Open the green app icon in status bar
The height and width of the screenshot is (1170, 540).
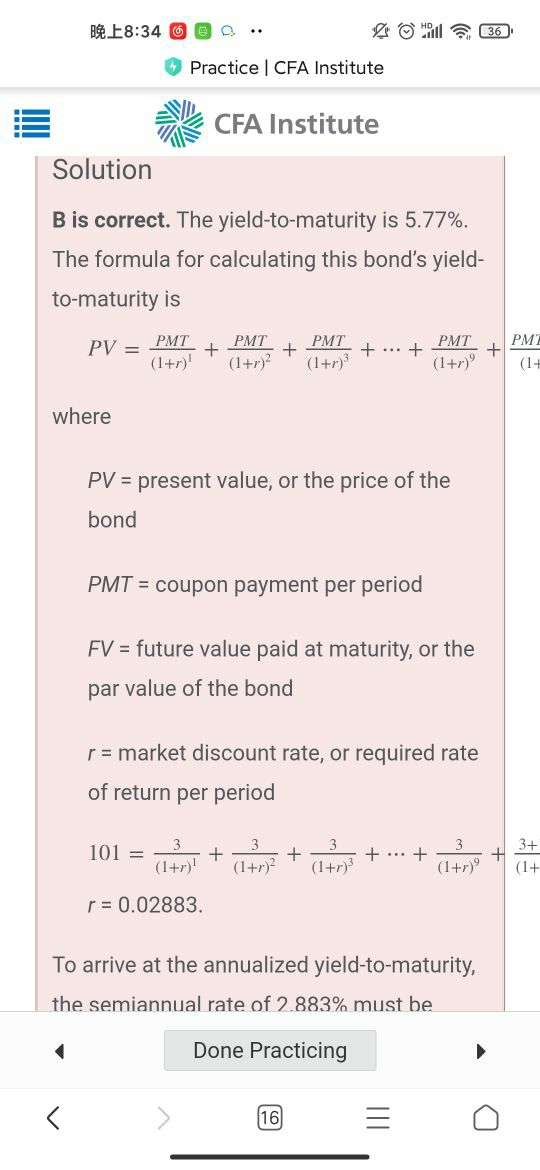coord(202,31)
